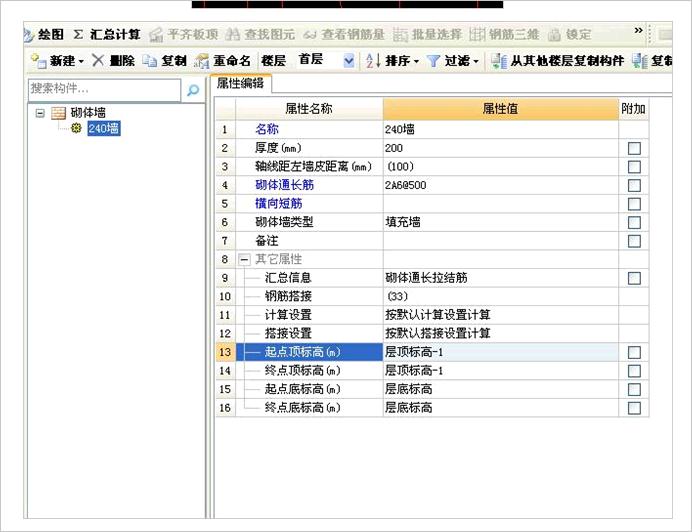
Task: Click the 起点底标高 value 层底标高
Action: pos(500,389)
